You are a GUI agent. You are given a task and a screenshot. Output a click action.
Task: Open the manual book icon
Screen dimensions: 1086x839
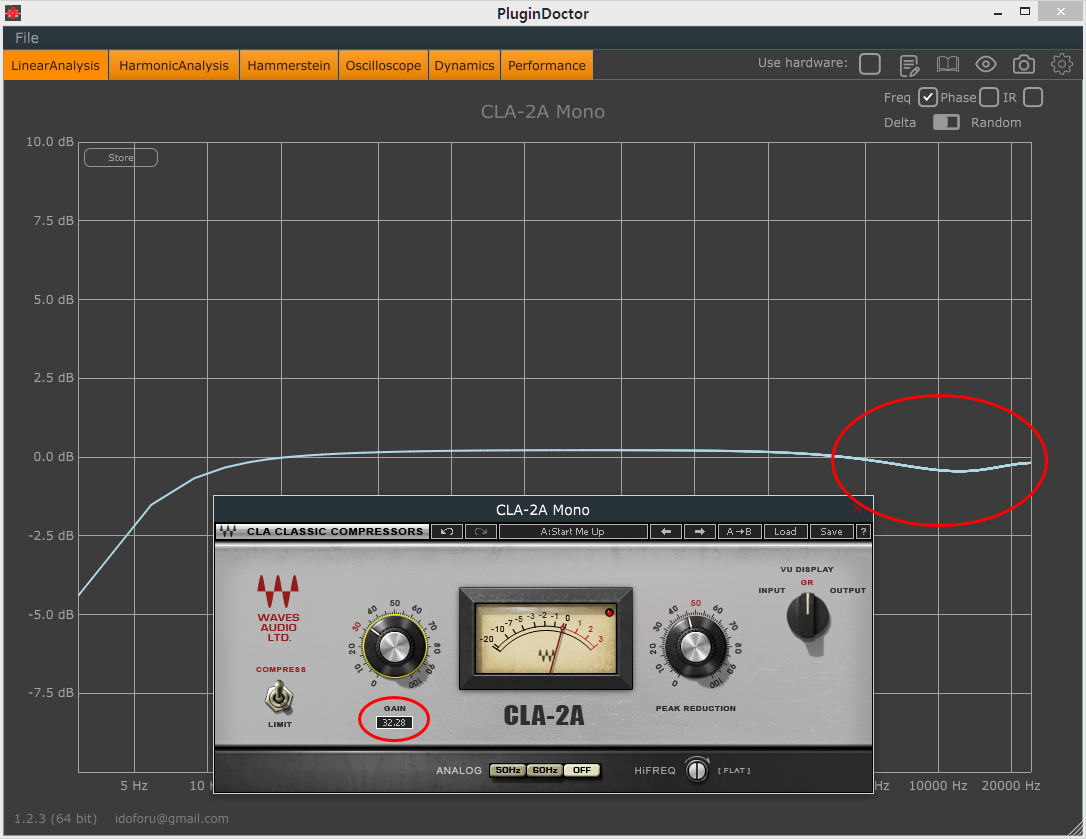947,64
